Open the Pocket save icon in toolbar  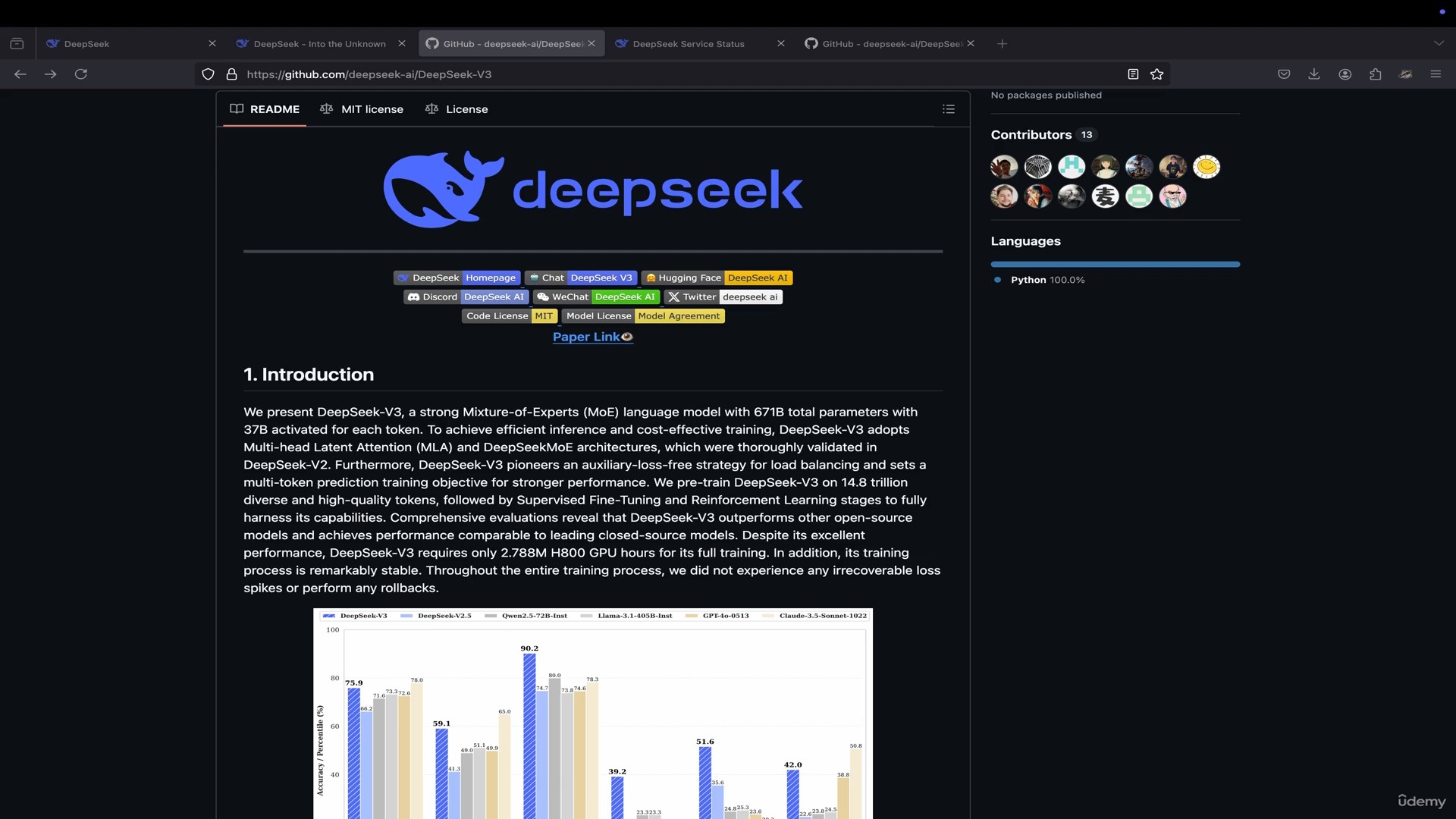pos(1284,74)
